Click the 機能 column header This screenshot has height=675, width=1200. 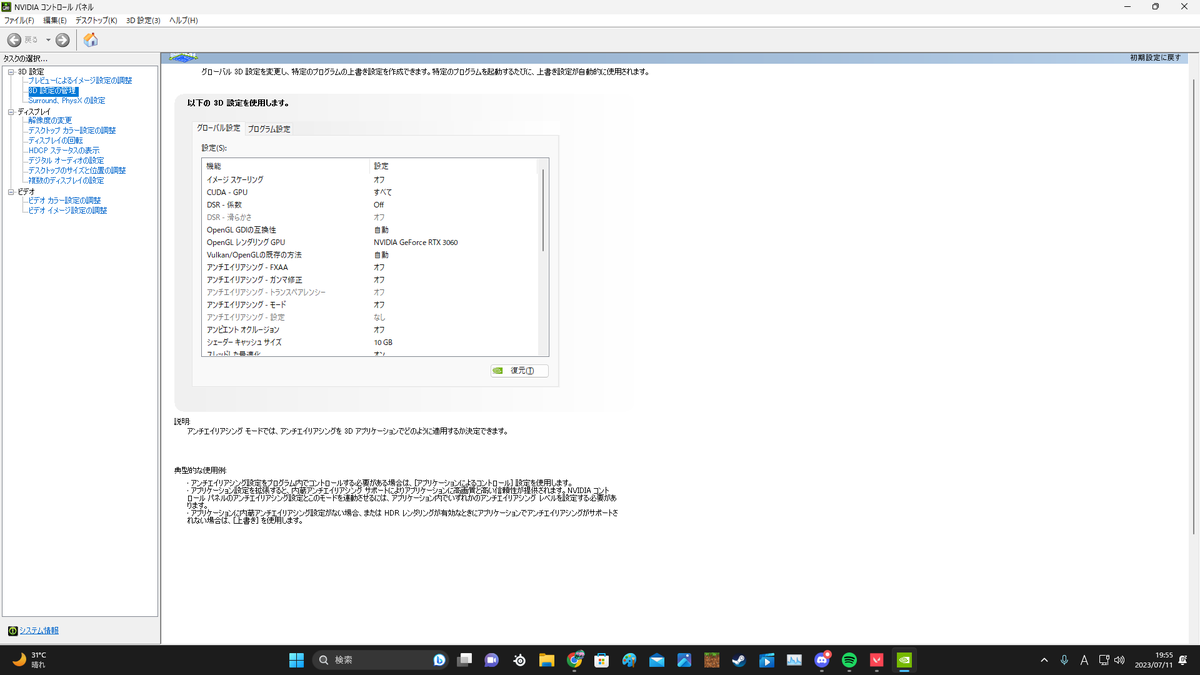coord(286,166)
